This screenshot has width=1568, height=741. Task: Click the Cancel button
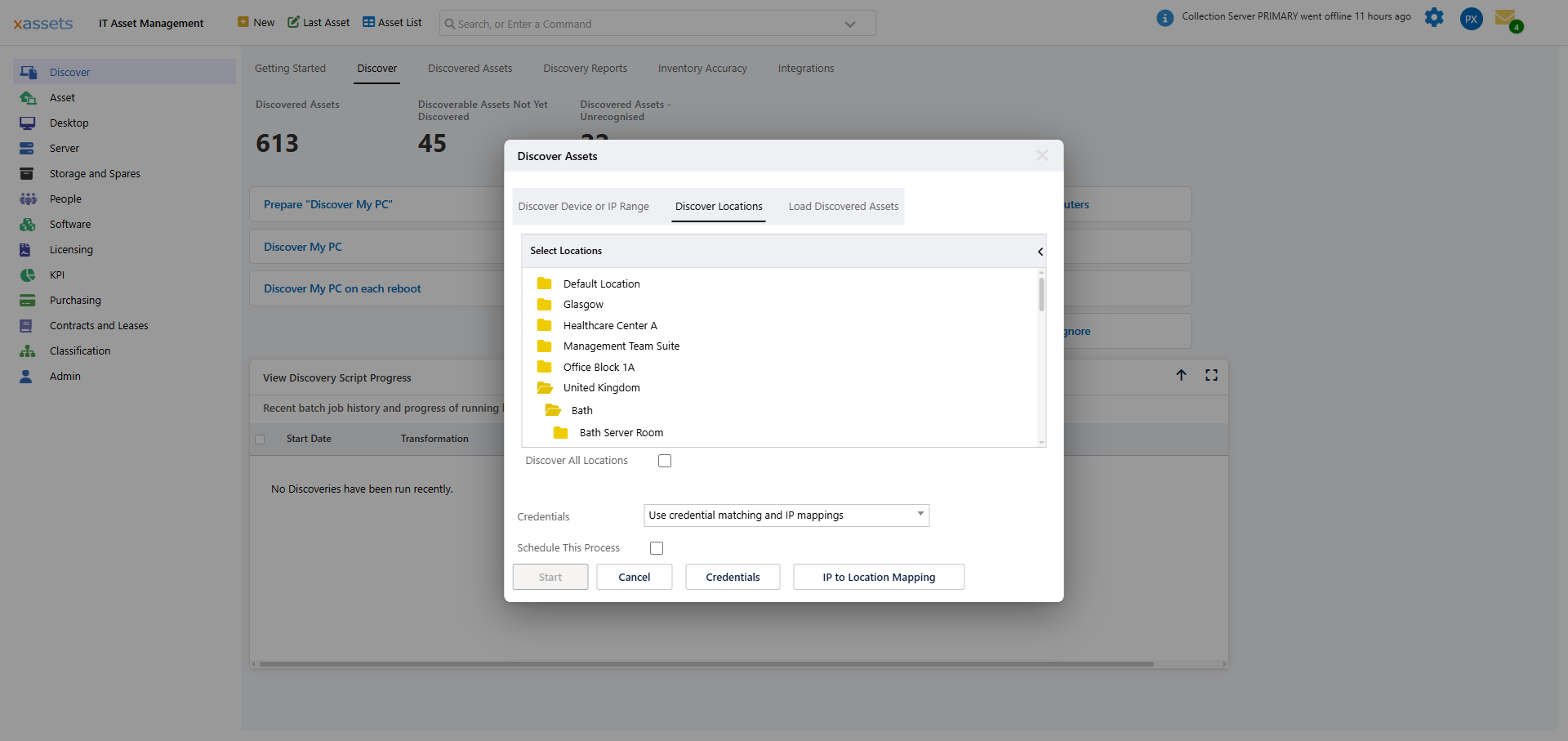click(635, 577)
